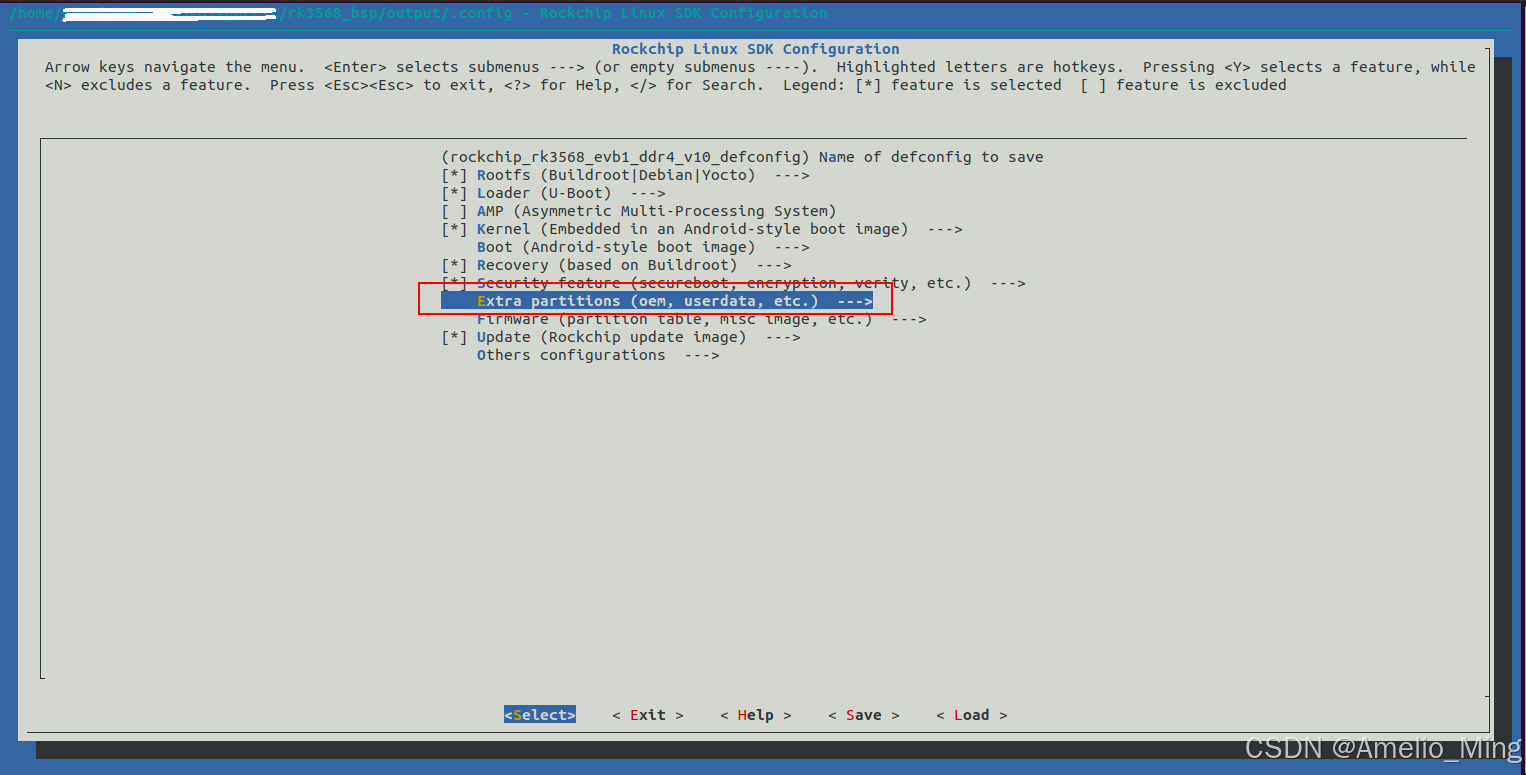Open the Rootfs submenu arrow
The height and width of the screenshot is (775, 1526).
[792, 175]
